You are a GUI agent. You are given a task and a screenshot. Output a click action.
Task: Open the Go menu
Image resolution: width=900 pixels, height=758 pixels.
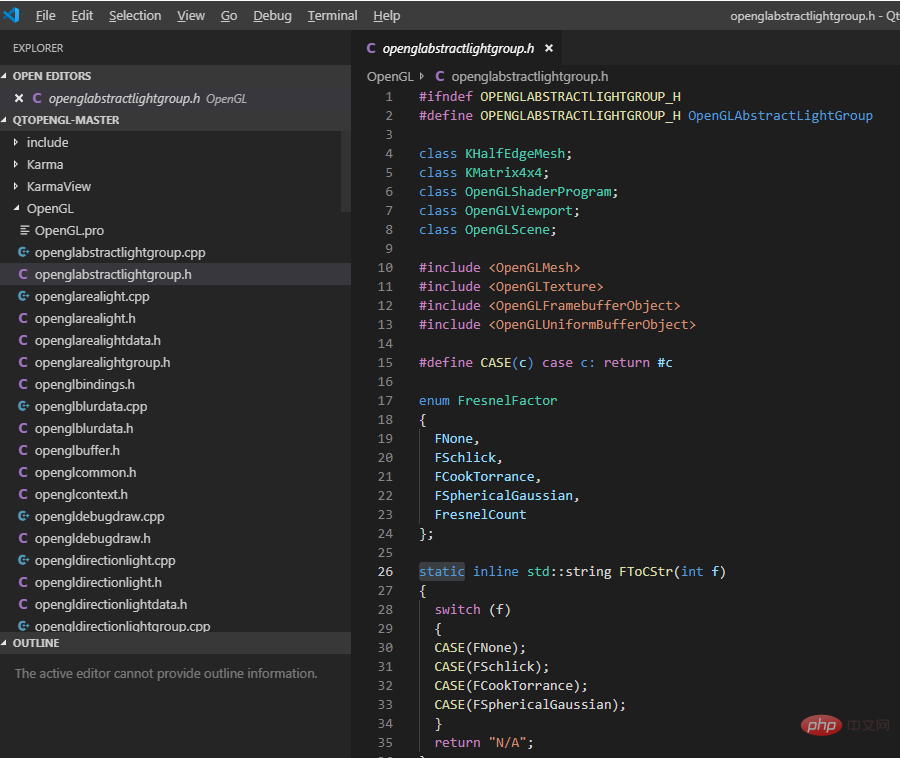point(229,15)
